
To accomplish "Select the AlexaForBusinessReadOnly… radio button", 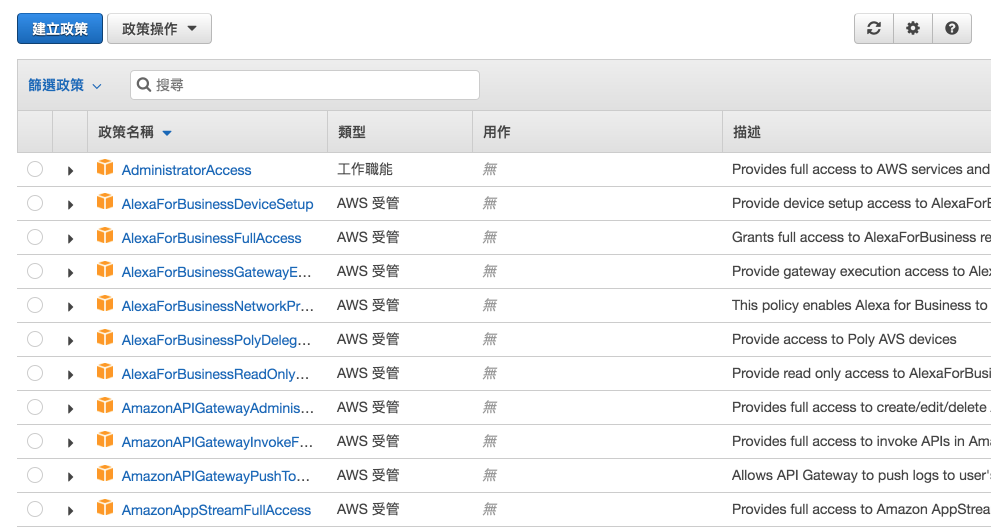I will [x=35, y=373].
